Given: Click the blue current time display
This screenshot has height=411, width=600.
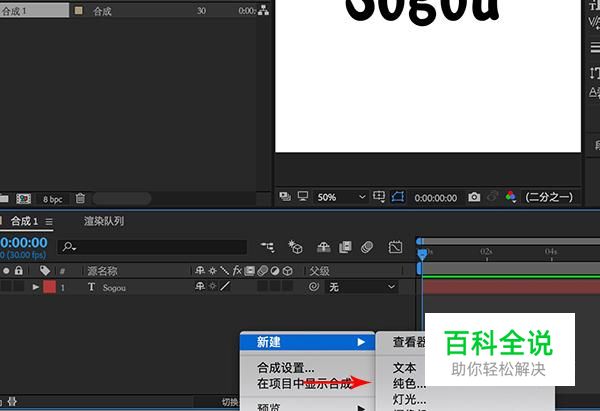Looking at the screenshot, I should (x=24, y=243).
